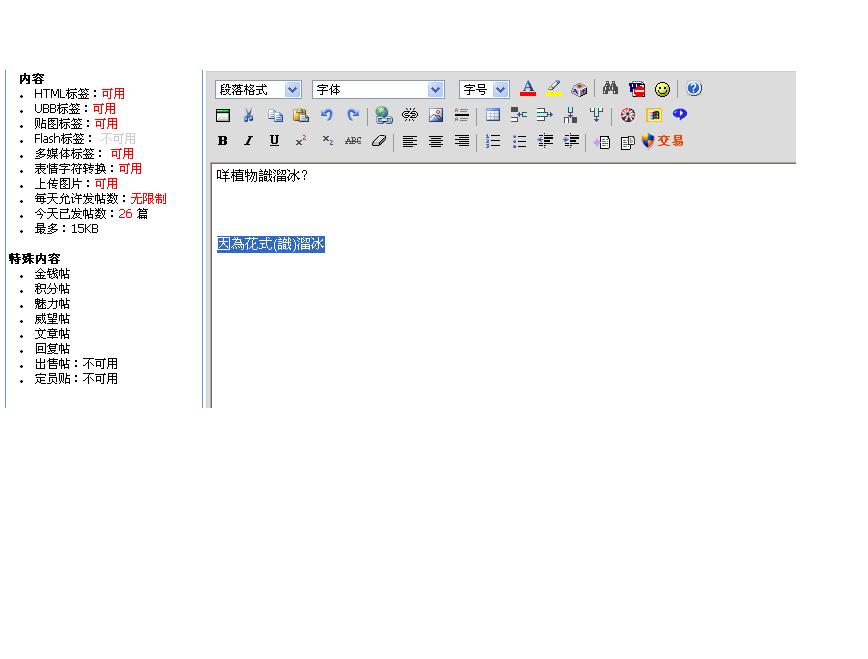This screenshot has width=868, height=659.
Task: Click the scissors cut icon
Action: [x=249, y=115]
